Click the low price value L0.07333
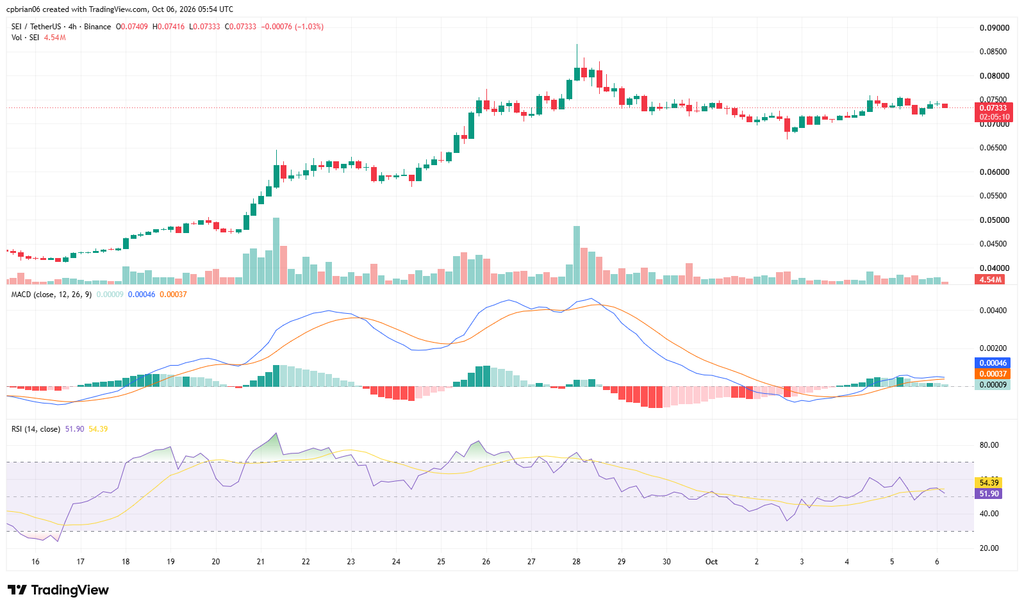1024x609 pixels. coord(204,27)
